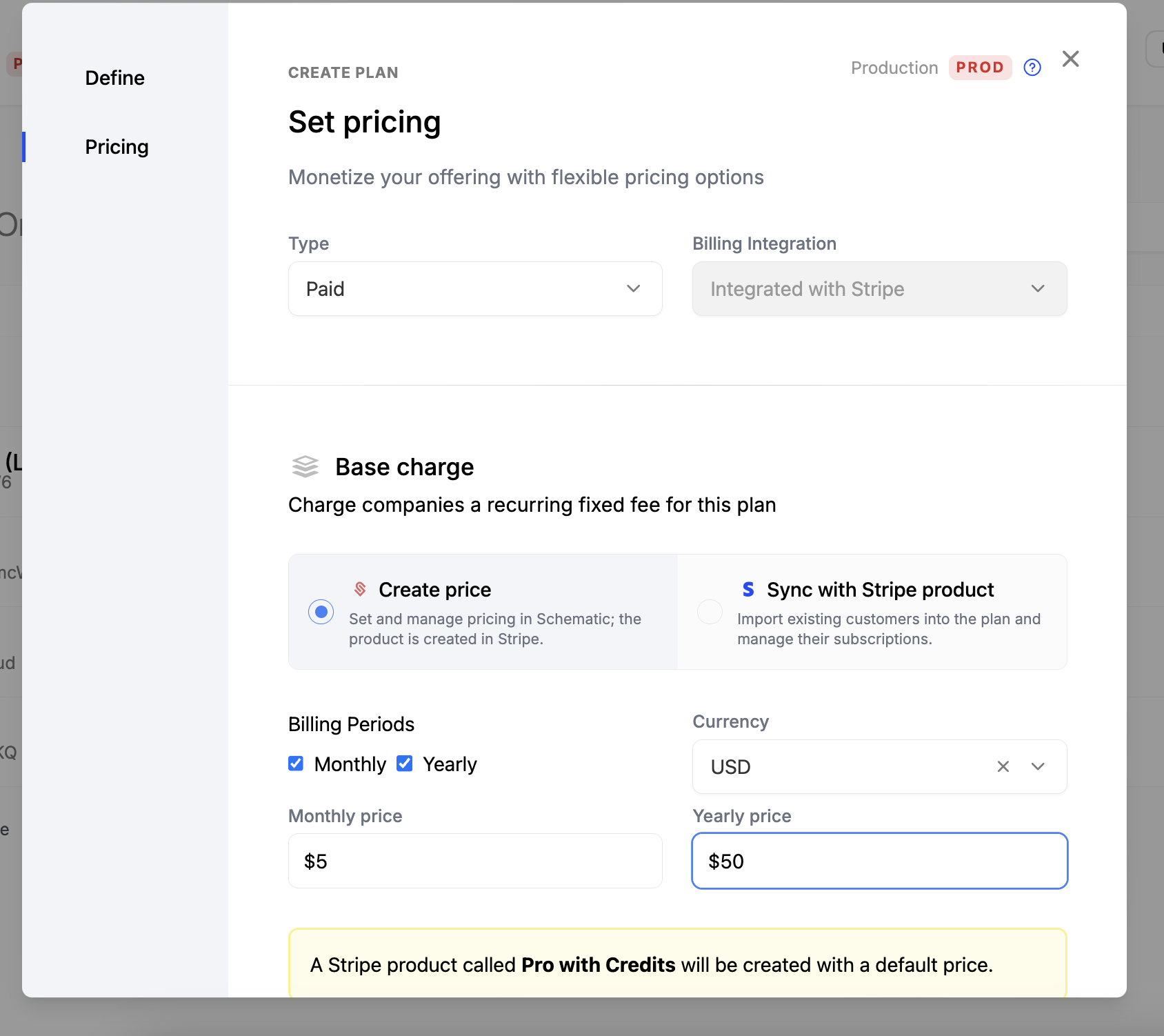Image resolution: width=1164 pixels, height=1036 pixels.
Task: Focus the Yearly price field
Action: click(879, 861)
